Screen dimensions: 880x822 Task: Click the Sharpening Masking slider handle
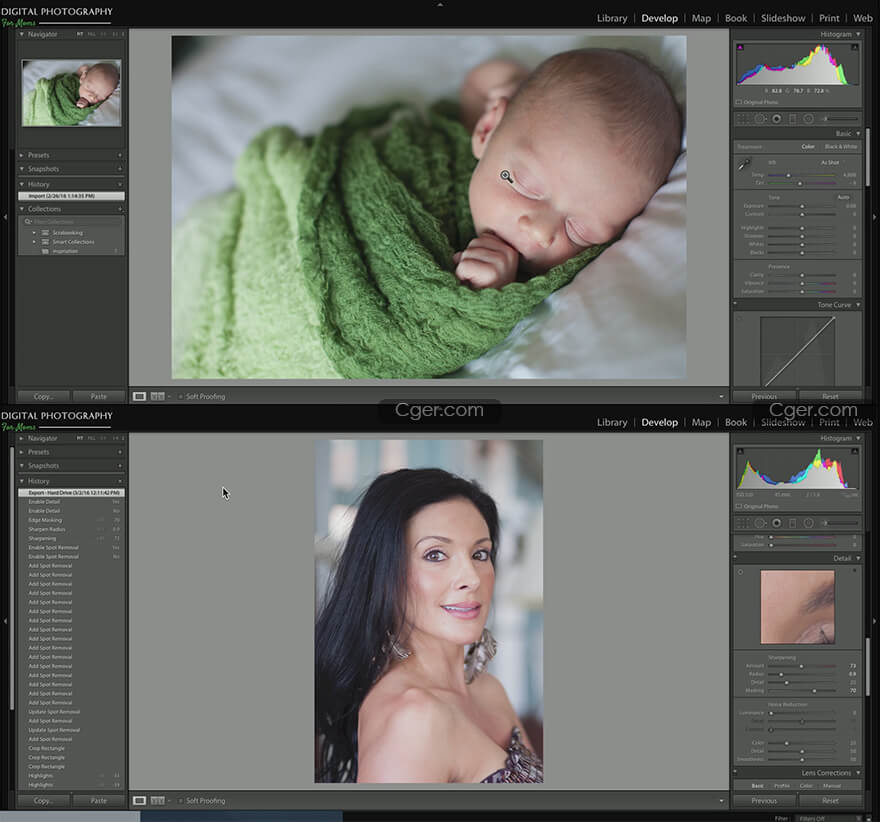click(x=814, y=691)
